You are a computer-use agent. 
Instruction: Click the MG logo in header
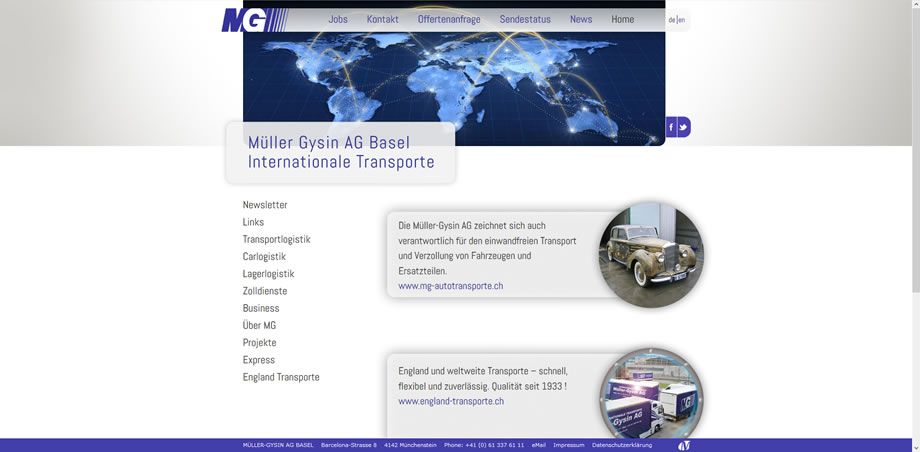click(x=245, y=19)
